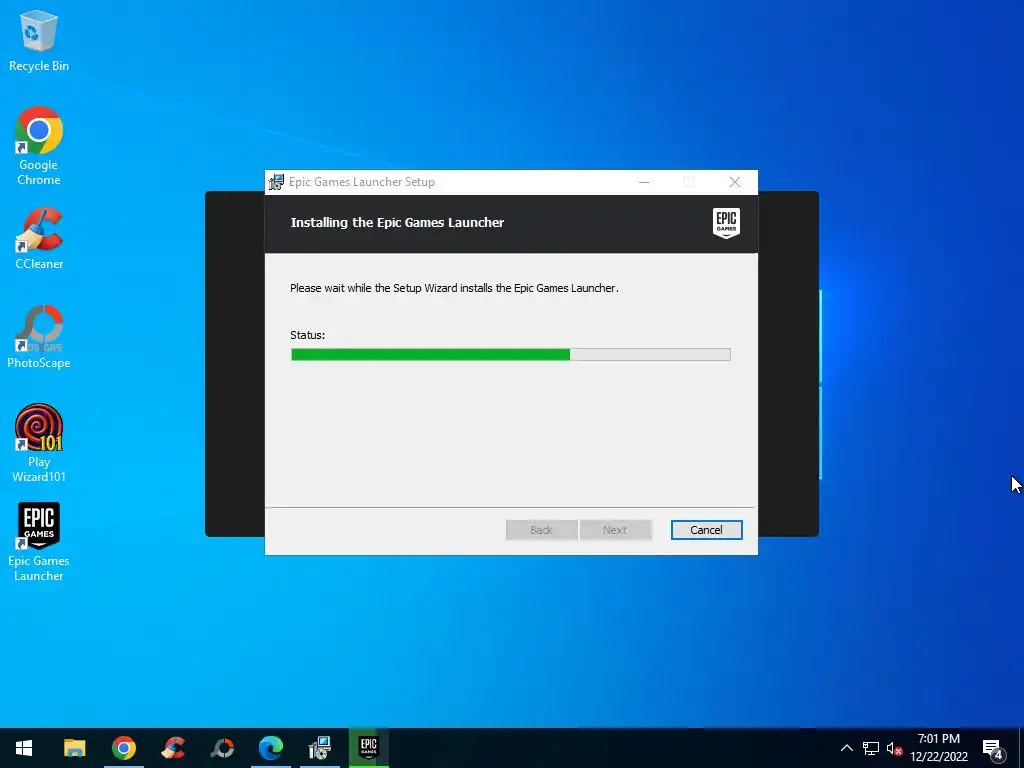Click the 'Status:' label
The image size is (1024, 768).
[x=308, y=335]
